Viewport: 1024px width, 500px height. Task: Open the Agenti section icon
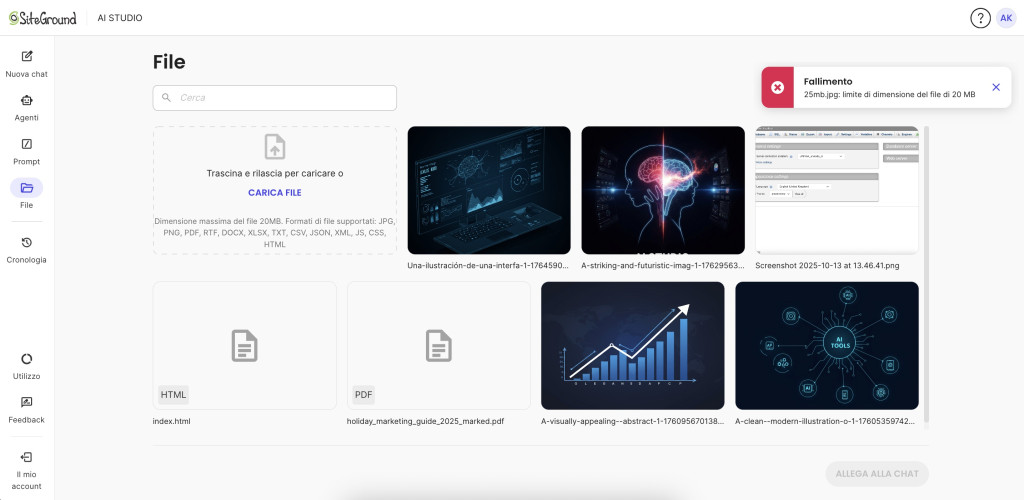pos(27,101)
